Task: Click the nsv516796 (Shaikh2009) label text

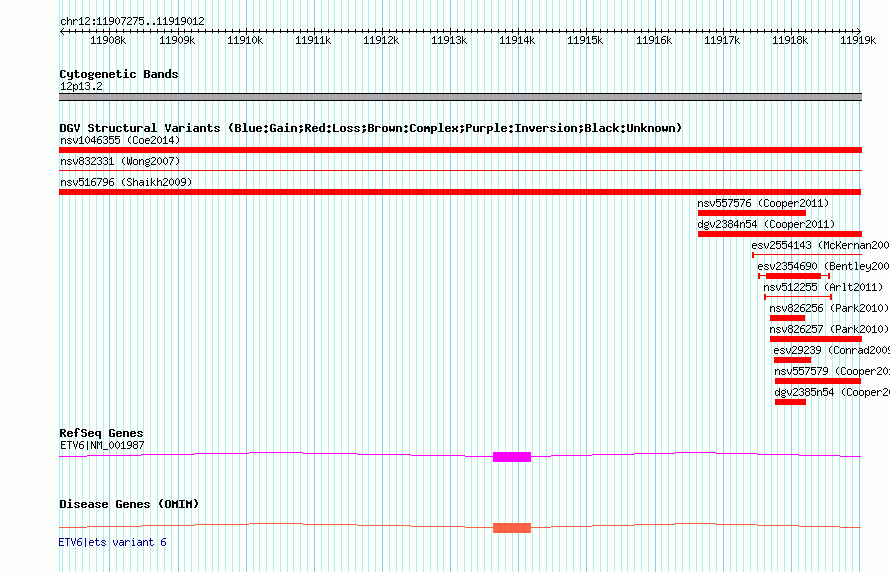Action: pyautogui.click(x=126, y=182)
